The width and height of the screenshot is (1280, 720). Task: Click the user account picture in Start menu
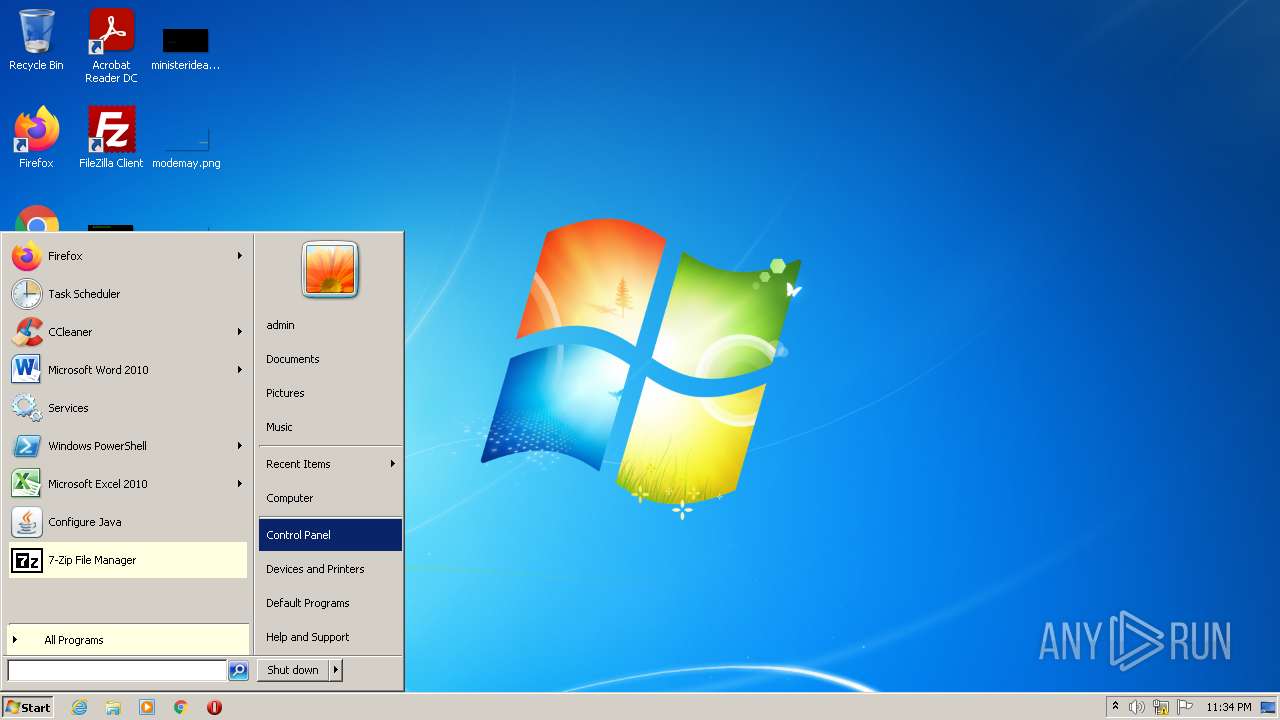point(330,270)
